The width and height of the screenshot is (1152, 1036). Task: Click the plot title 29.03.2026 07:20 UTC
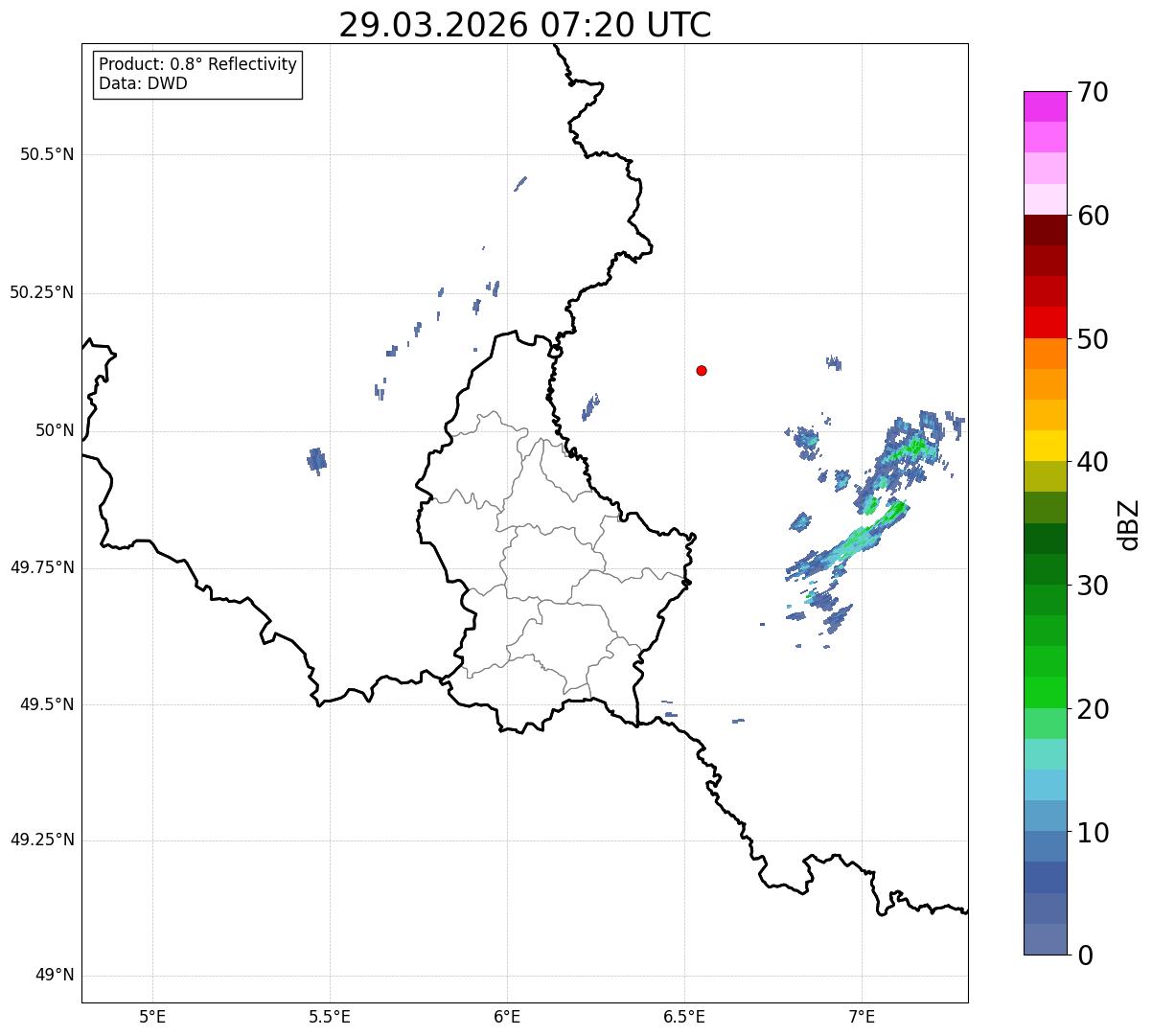525,25
